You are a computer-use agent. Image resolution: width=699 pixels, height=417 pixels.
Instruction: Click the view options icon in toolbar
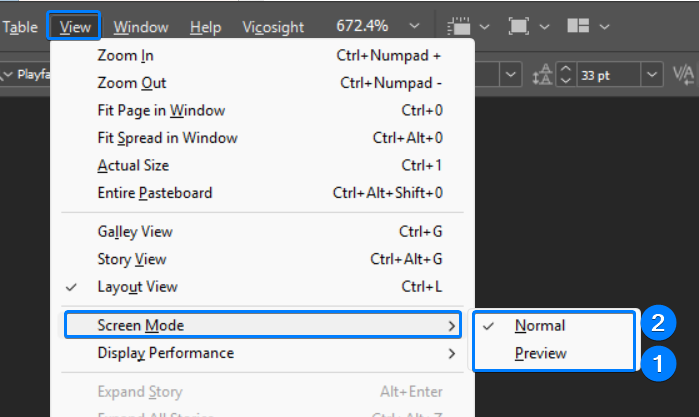459,26
